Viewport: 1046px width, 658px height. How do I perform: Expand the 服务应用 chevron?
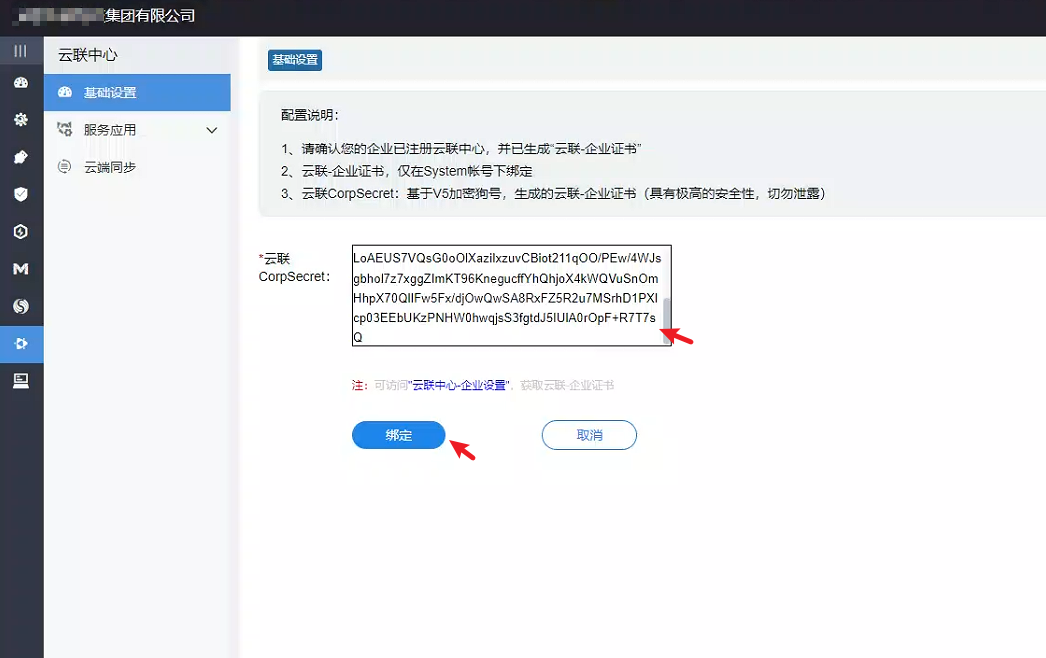(212, 130)
